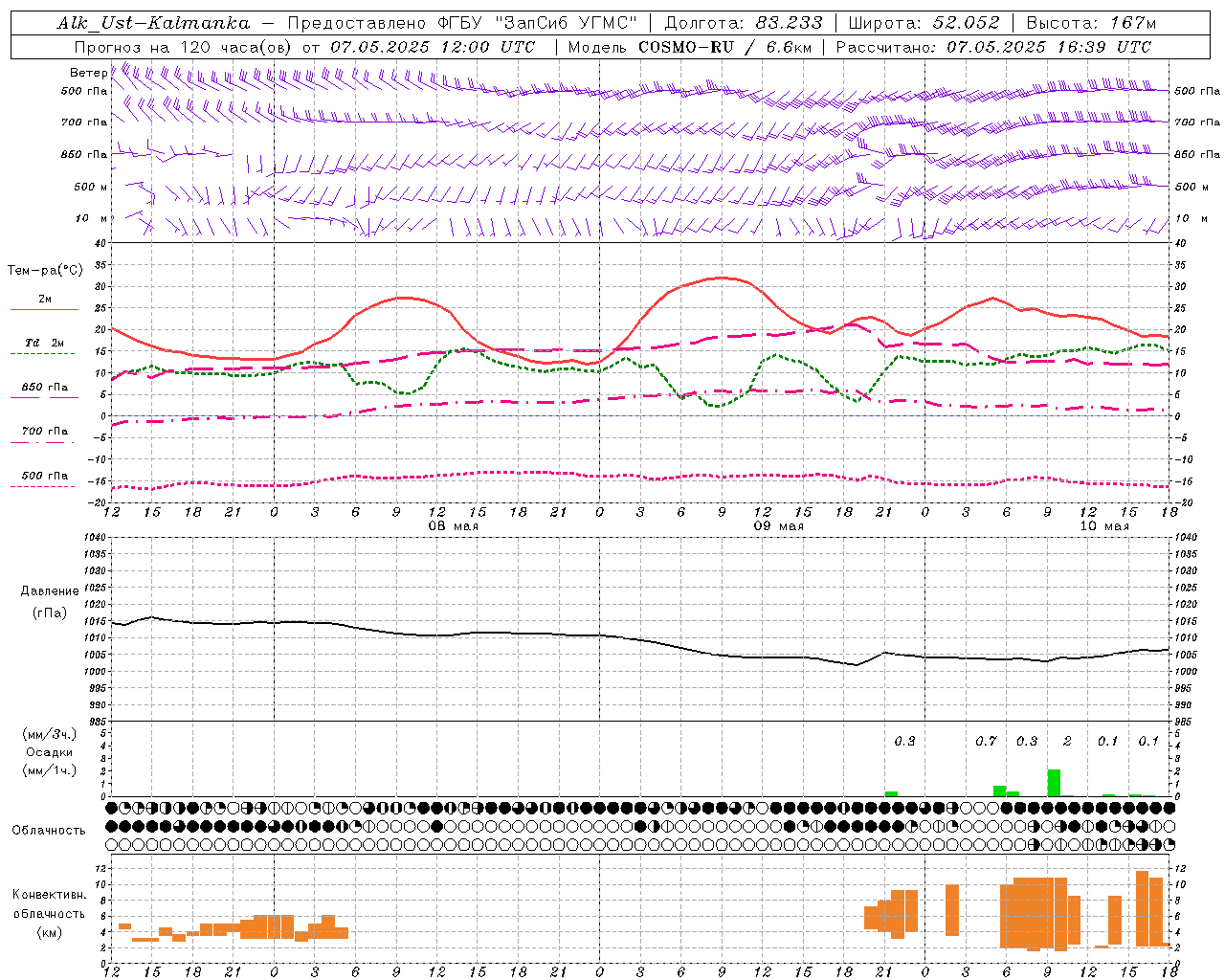Click the Td 2м dew point legend entry
This screenshot has height=980, width=1225.
[x=45, y=343]
